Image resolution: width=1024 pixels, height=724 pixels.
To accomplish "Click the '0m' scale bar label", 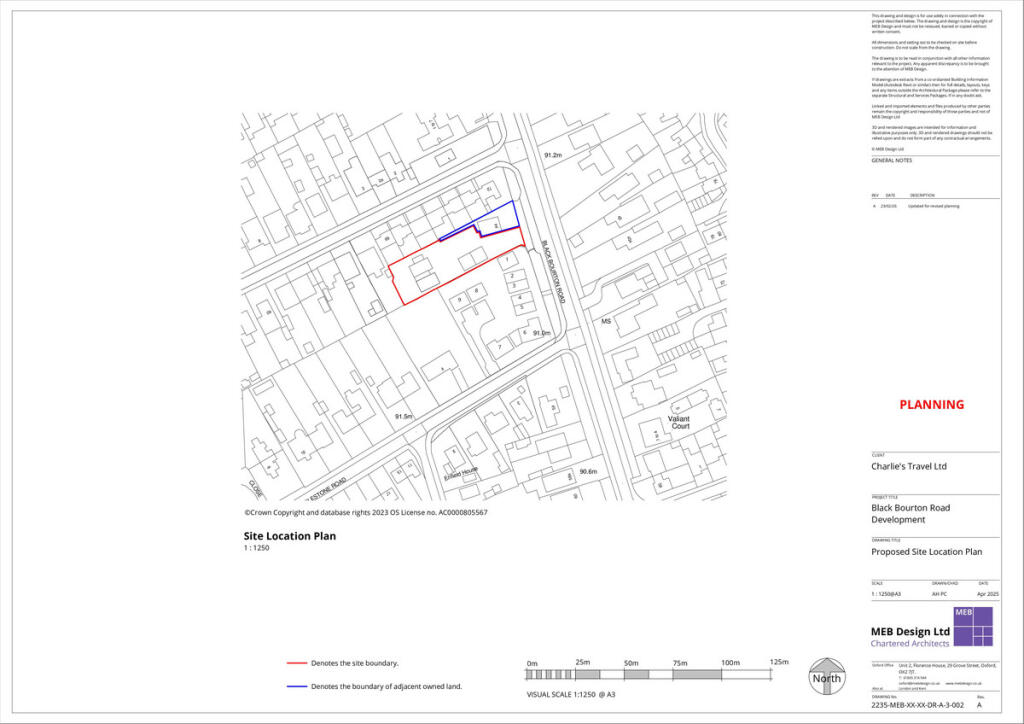I will coord(532,663).
